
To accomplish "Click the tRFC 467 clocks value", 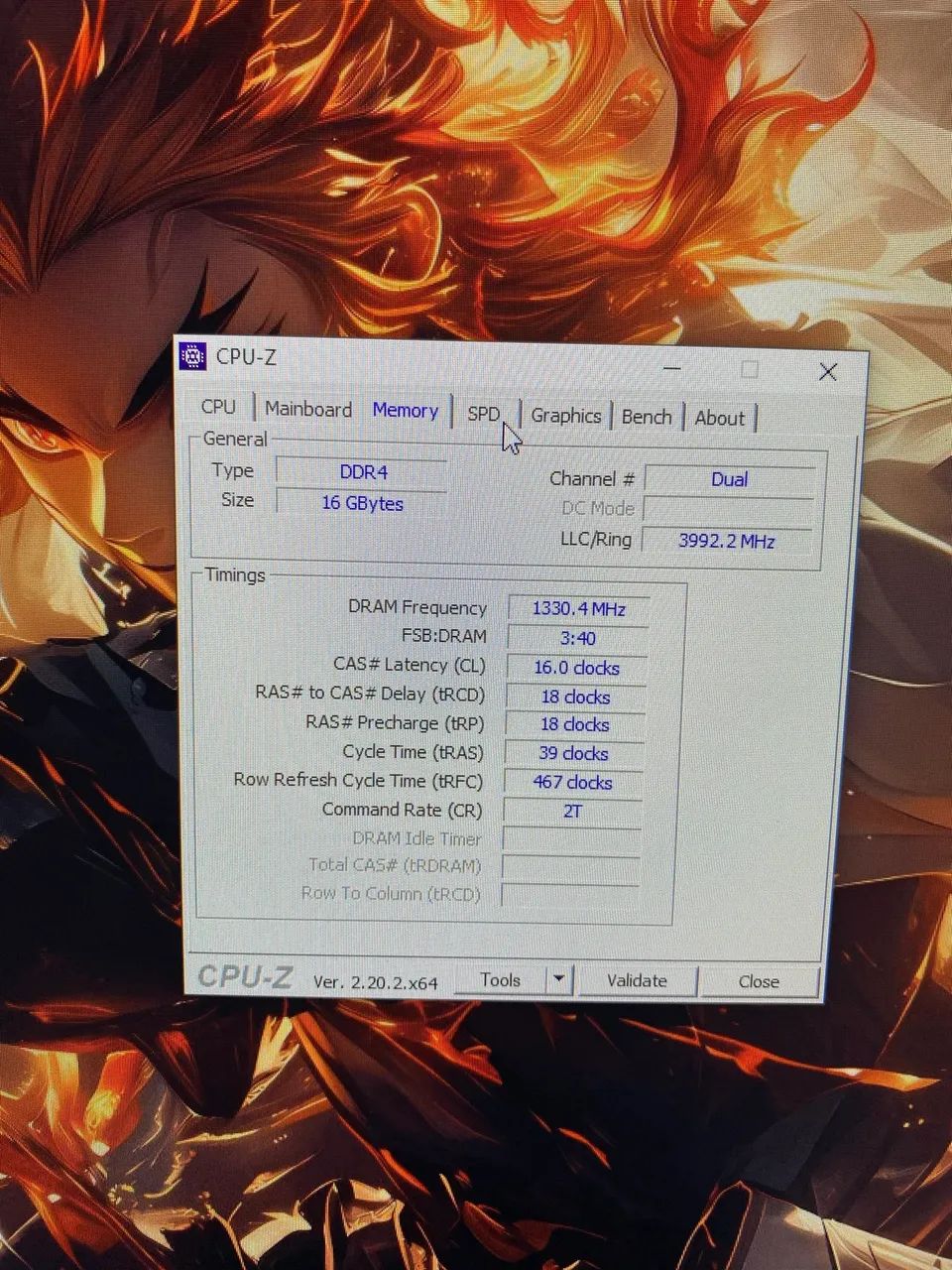I will [573, 783].
